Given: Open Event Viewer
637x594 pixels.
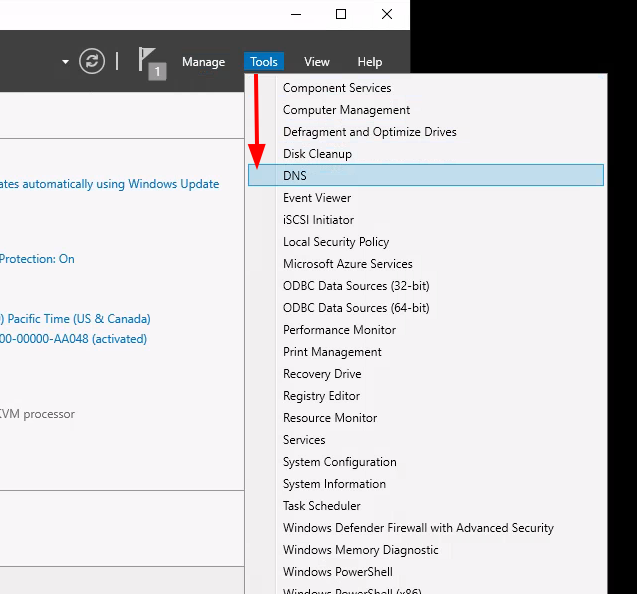Looking at the screenshot, I should (426, 197).
